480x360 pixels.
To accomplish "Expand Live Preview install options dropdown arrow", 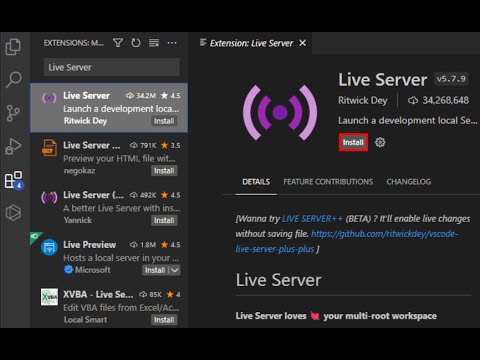I will 175,270.
